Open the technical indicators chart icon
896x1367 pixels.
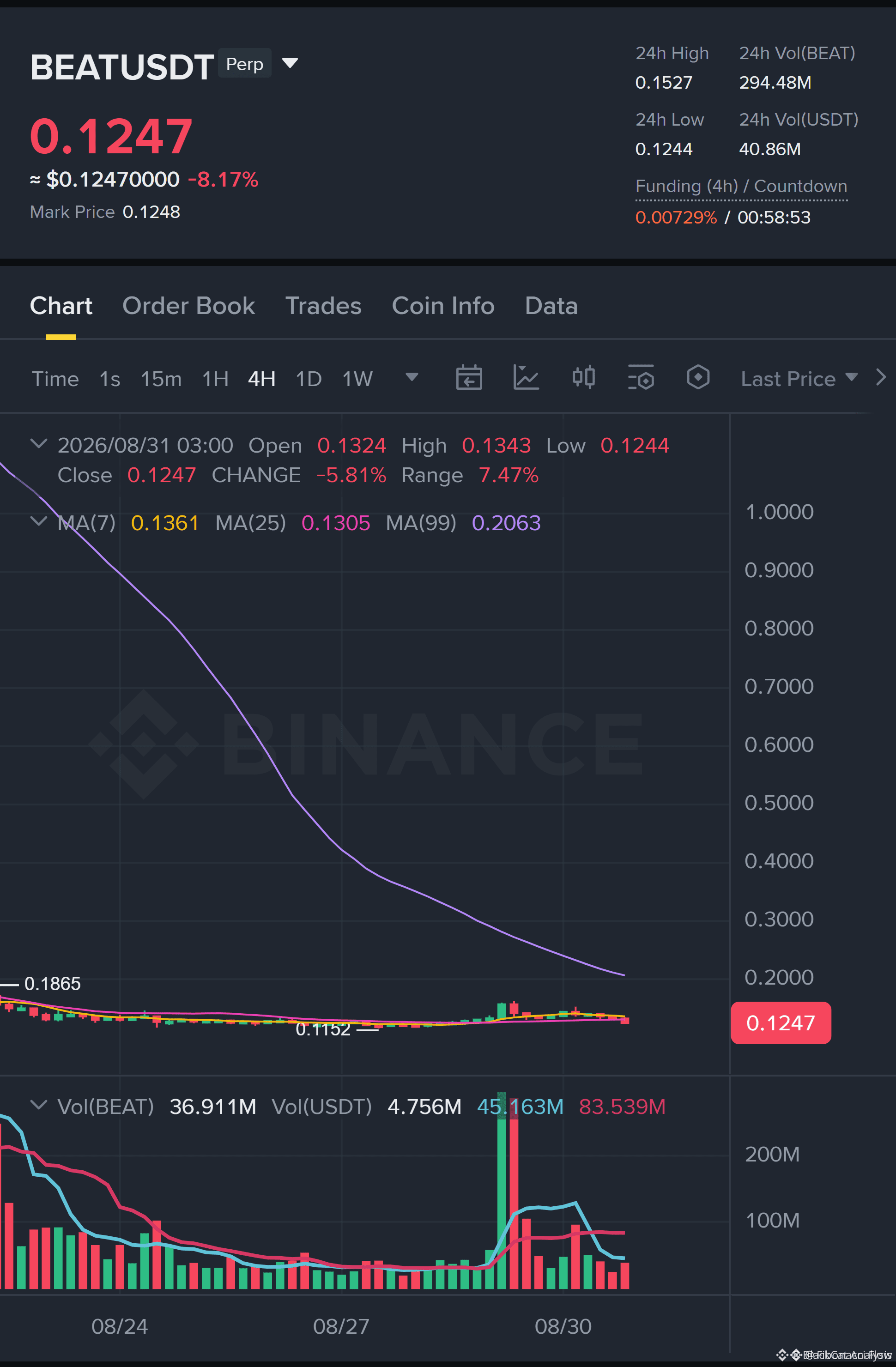[x=526, y=377]
